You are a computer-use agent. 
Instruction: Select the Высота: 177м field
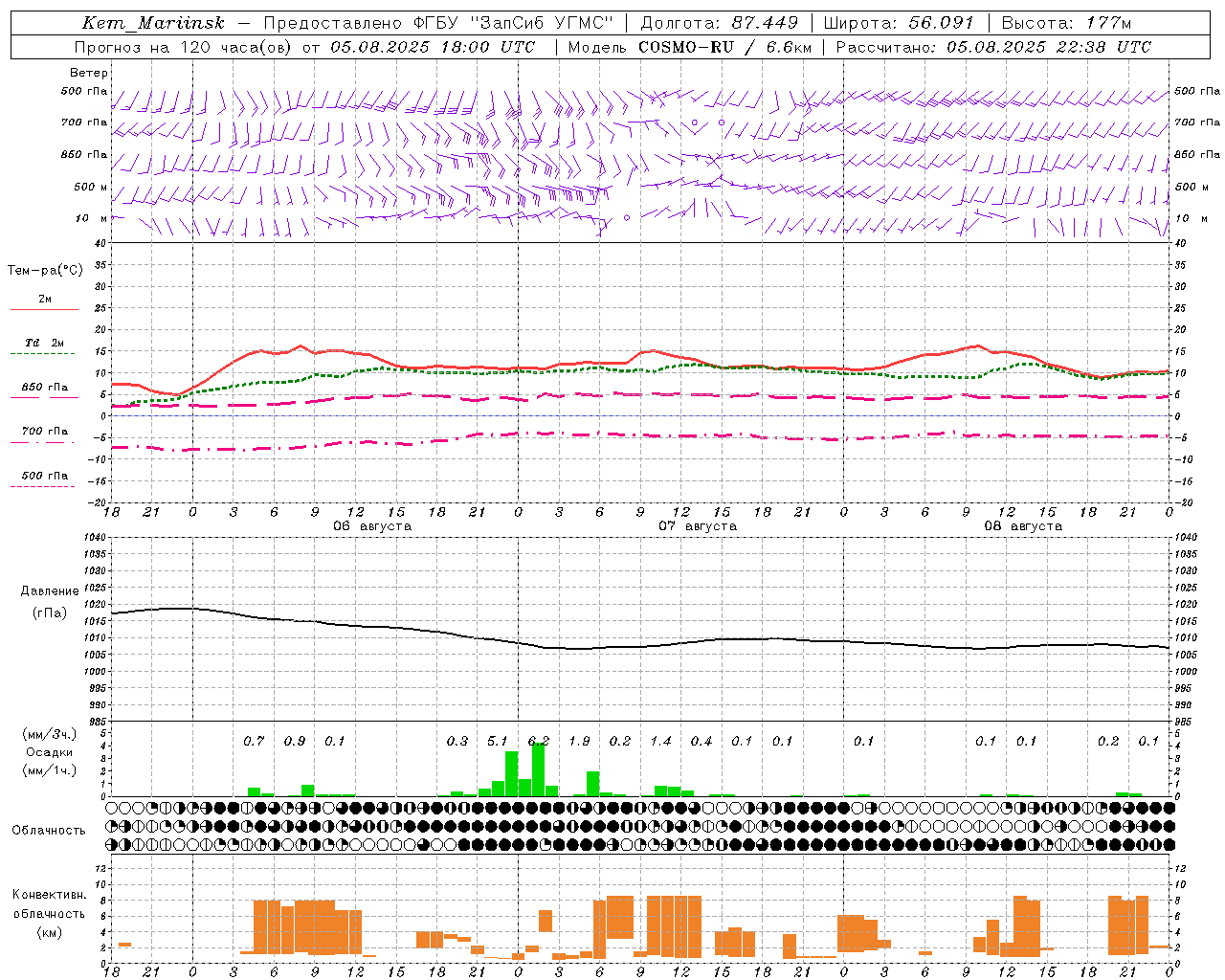point(1067,23)
